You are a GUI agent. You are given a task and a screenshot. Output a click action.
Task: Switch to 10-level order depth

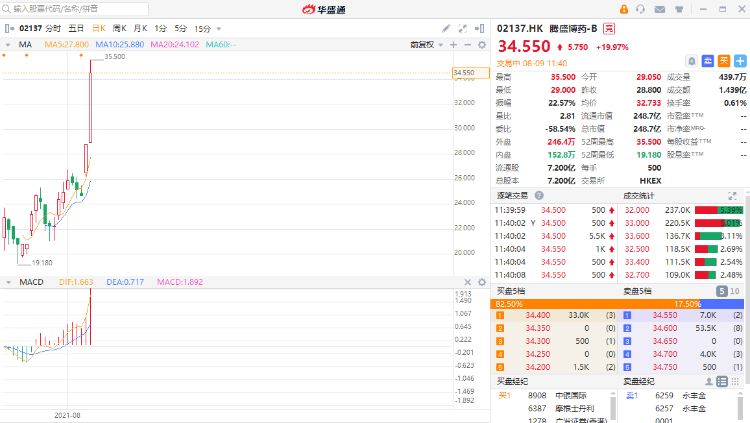pos(736,291)
